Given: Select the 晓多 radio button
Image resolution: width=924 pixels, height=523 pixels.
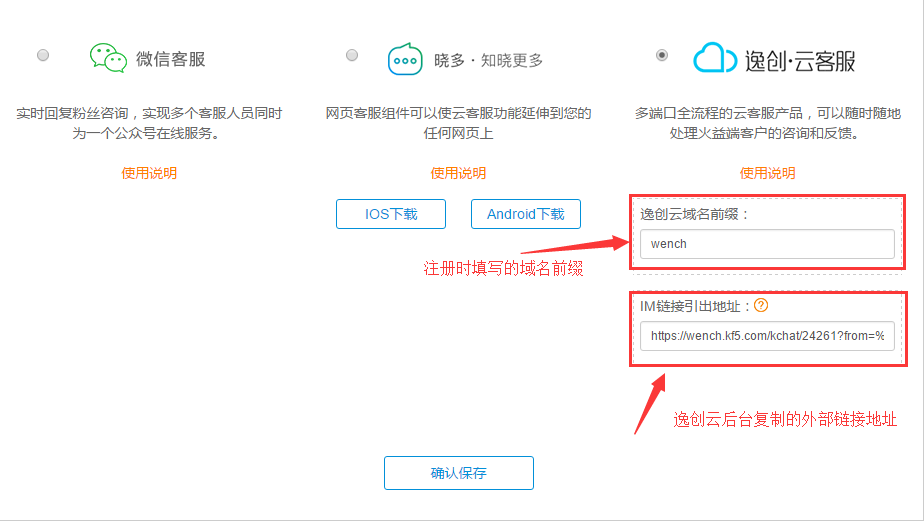Looking at the screenshot, I should [x=352, y=56].
